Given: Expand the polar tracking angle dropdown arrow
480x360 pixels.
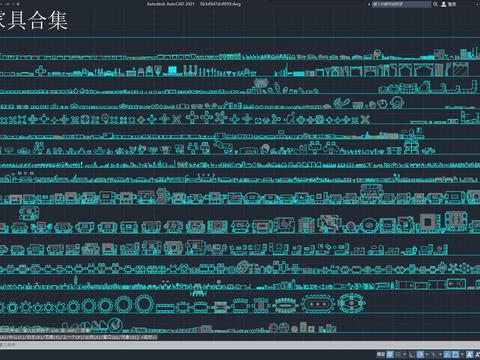Looking at the screenshot, I should click(x=427, y=354).
